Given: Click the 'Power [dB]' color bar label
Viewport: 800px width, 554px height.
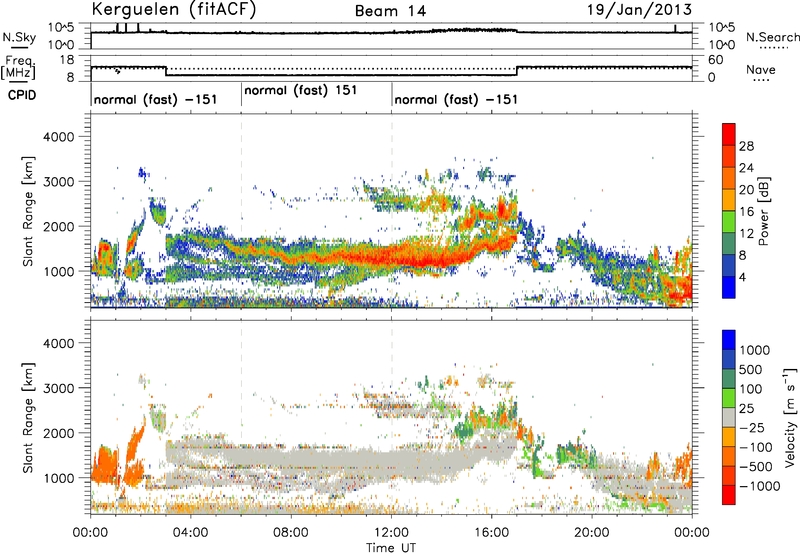Looking at the screenshot, I should click(763, 211).
